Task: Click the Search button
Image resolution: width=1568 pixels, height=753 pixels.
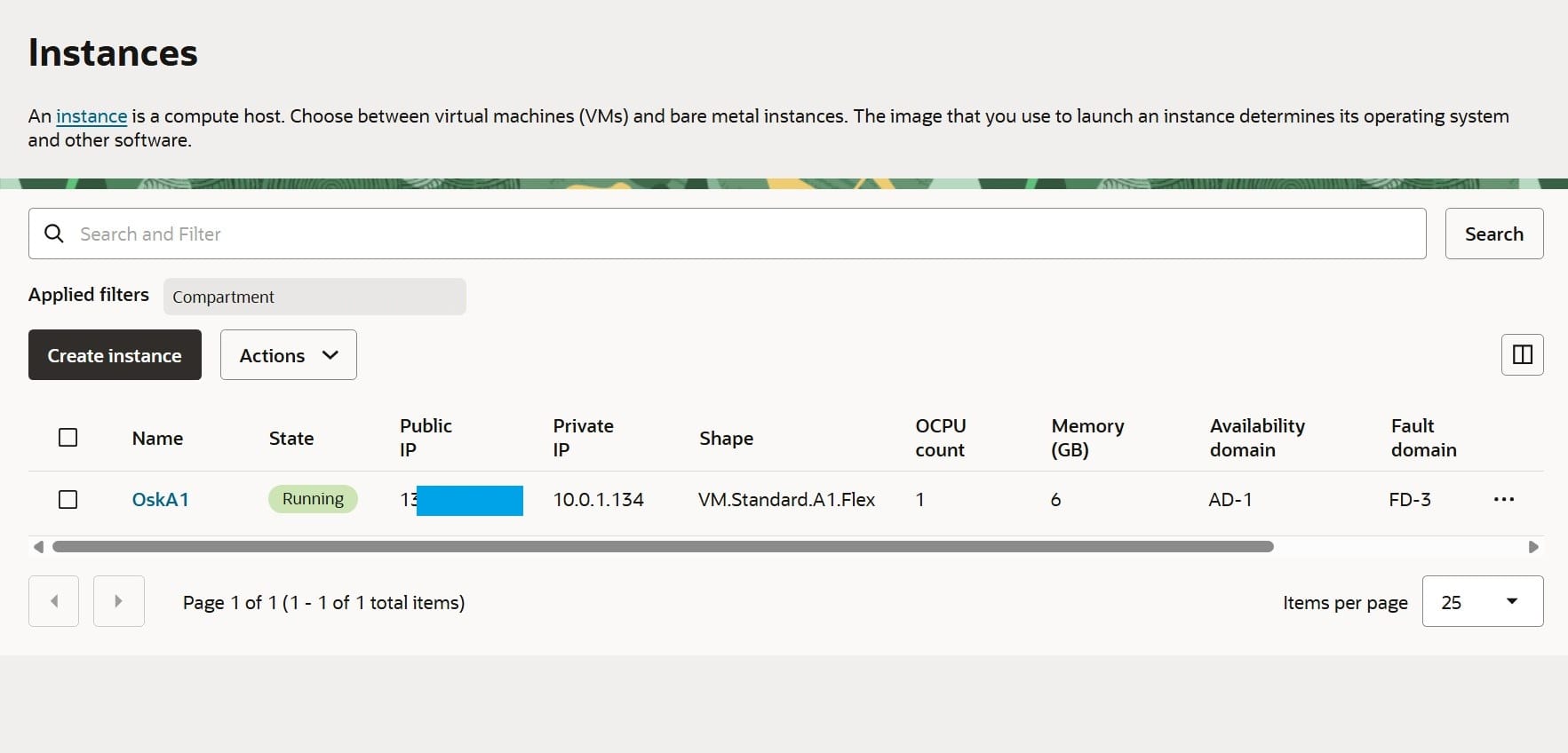Action: [1493, 234]
